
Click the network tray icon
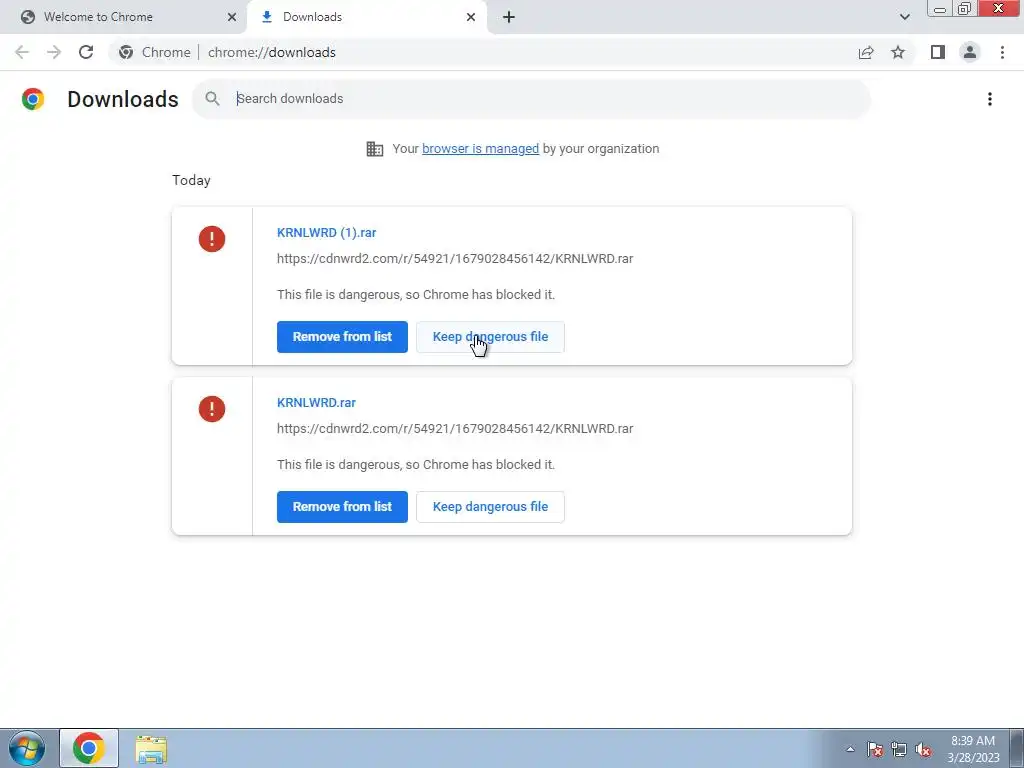899,749
